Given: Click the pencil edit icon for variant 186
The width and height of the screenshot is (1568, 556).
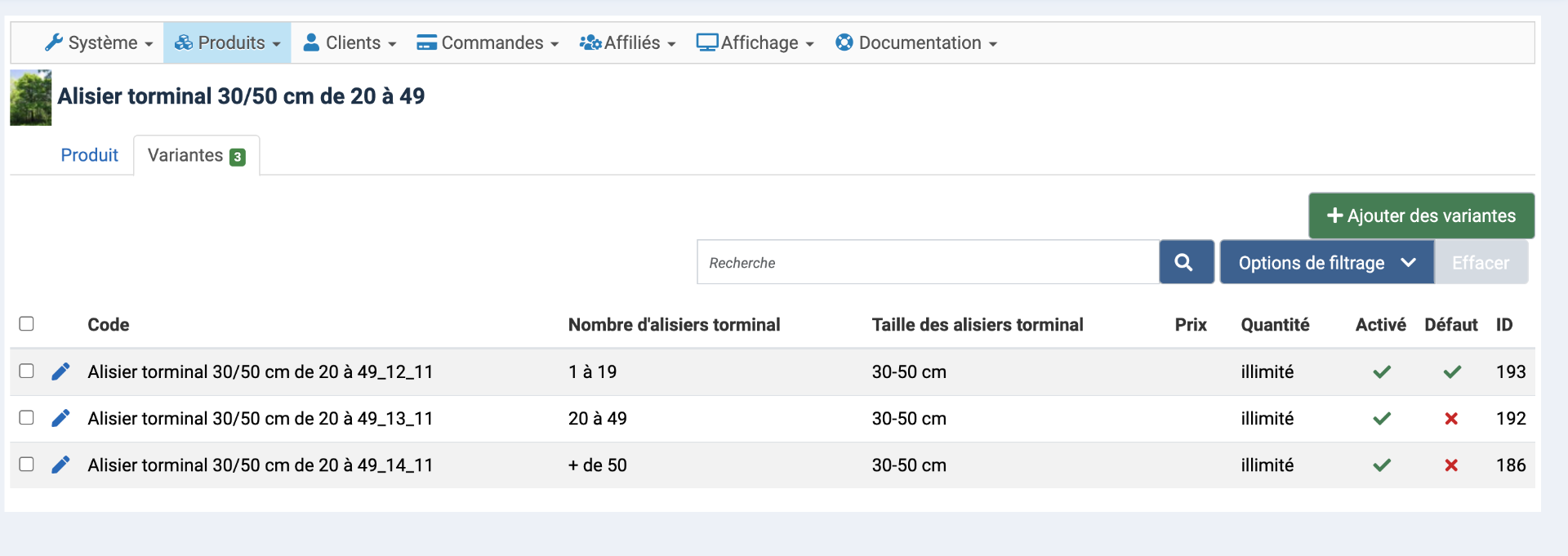Looking at the screenshot, I should tap(60, 465).
